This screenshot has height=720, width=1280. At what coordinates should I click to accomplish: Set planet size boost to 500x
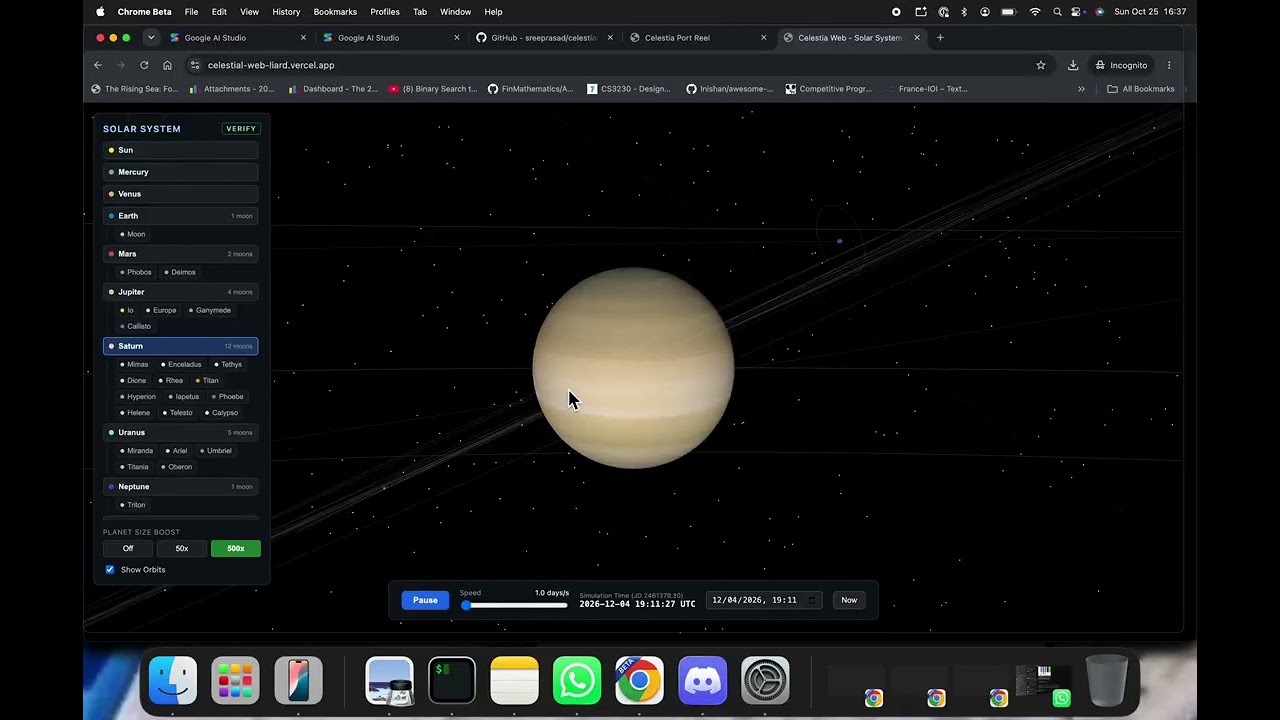[x=236, y=548]
